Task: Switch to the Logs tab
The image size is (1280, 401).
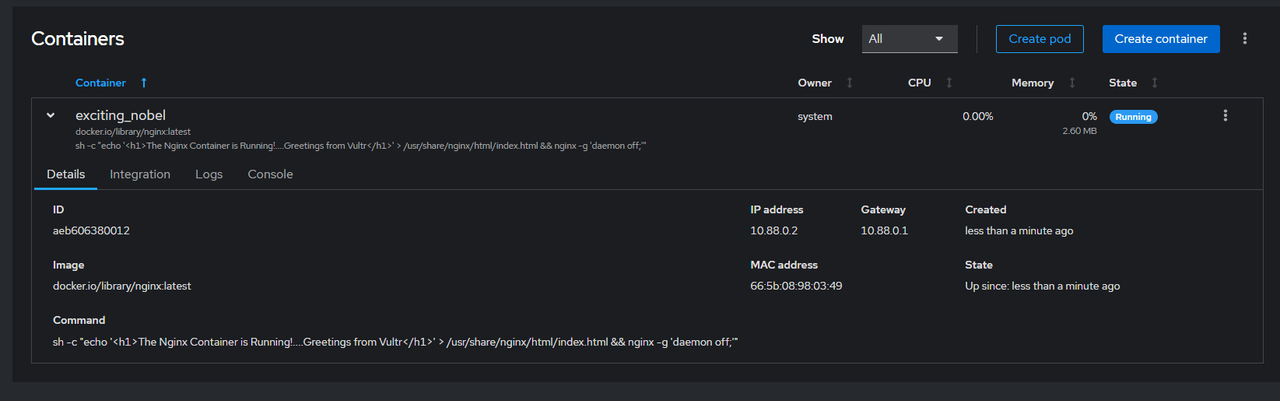Action: (209, 174)
